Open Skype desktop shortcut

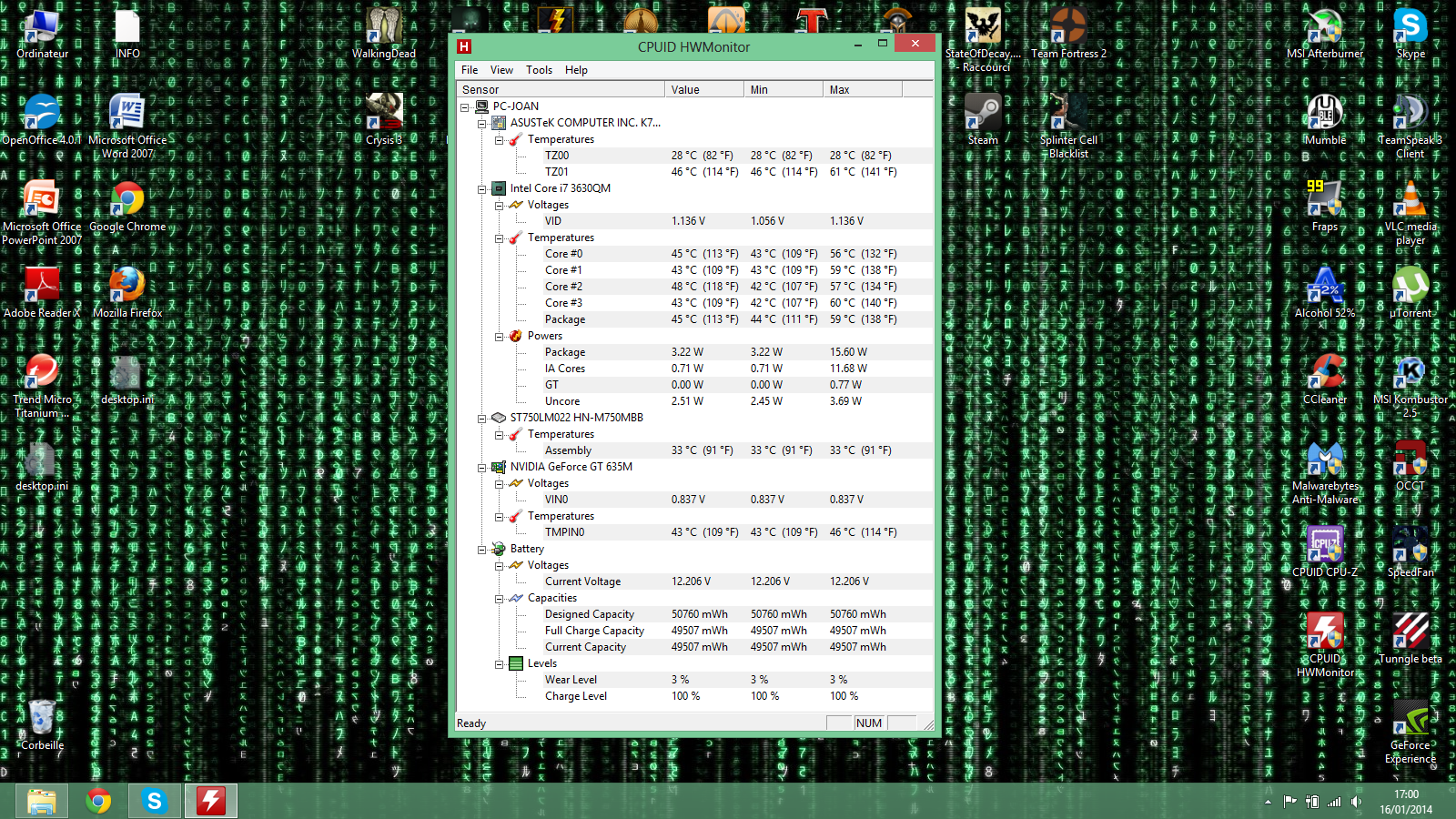point(1410,35)
